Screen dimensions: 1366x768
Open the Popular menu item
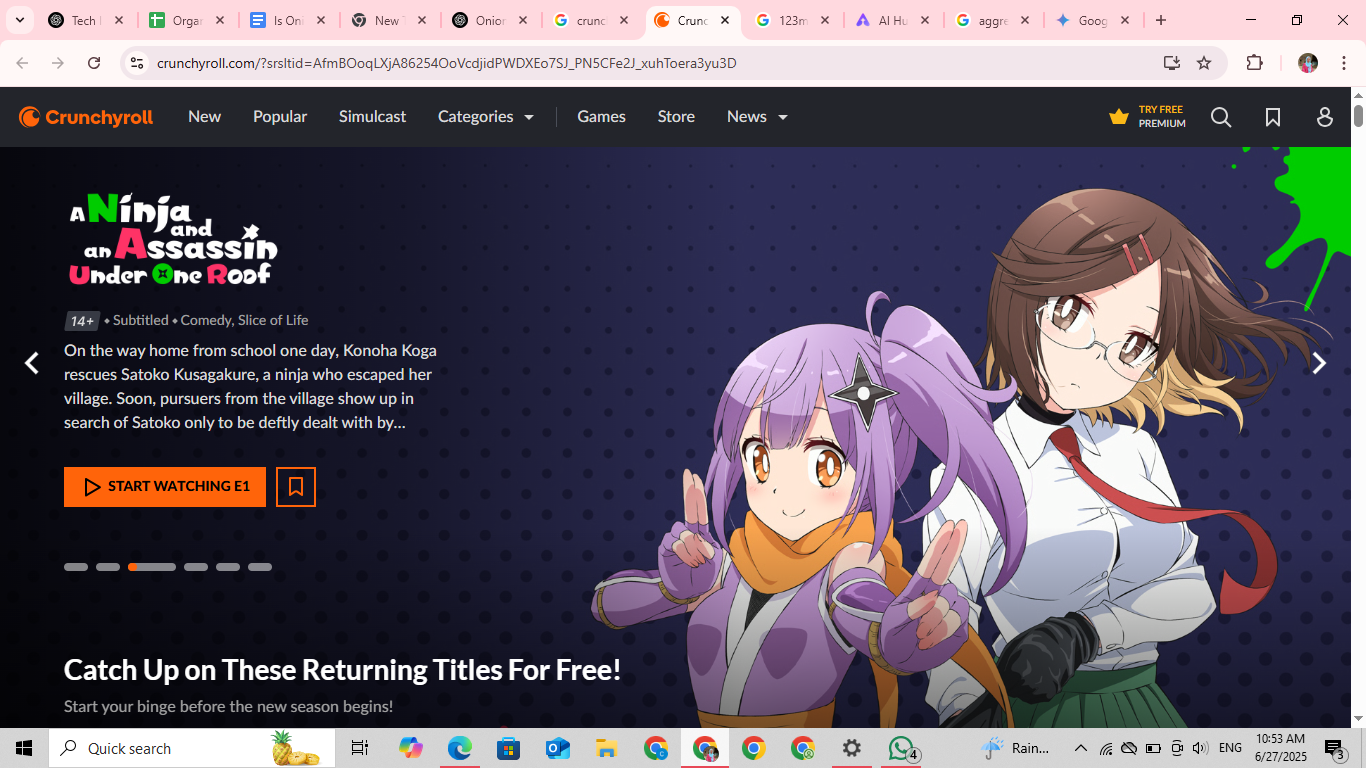pos(280,117)
